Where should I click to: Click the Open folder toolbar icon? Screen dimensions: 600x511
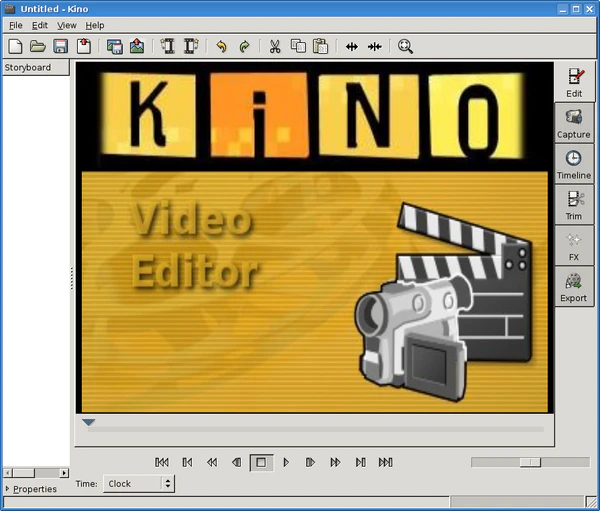click(x=38, y=46)
